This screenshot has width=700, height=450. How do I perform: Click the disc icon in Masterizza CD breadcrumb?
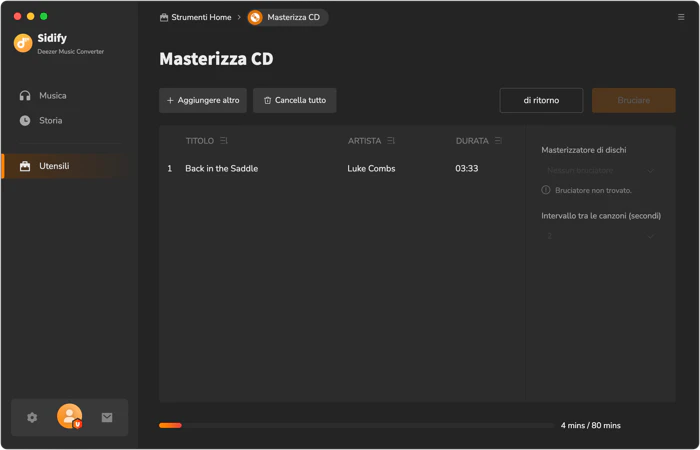[255, 17]
